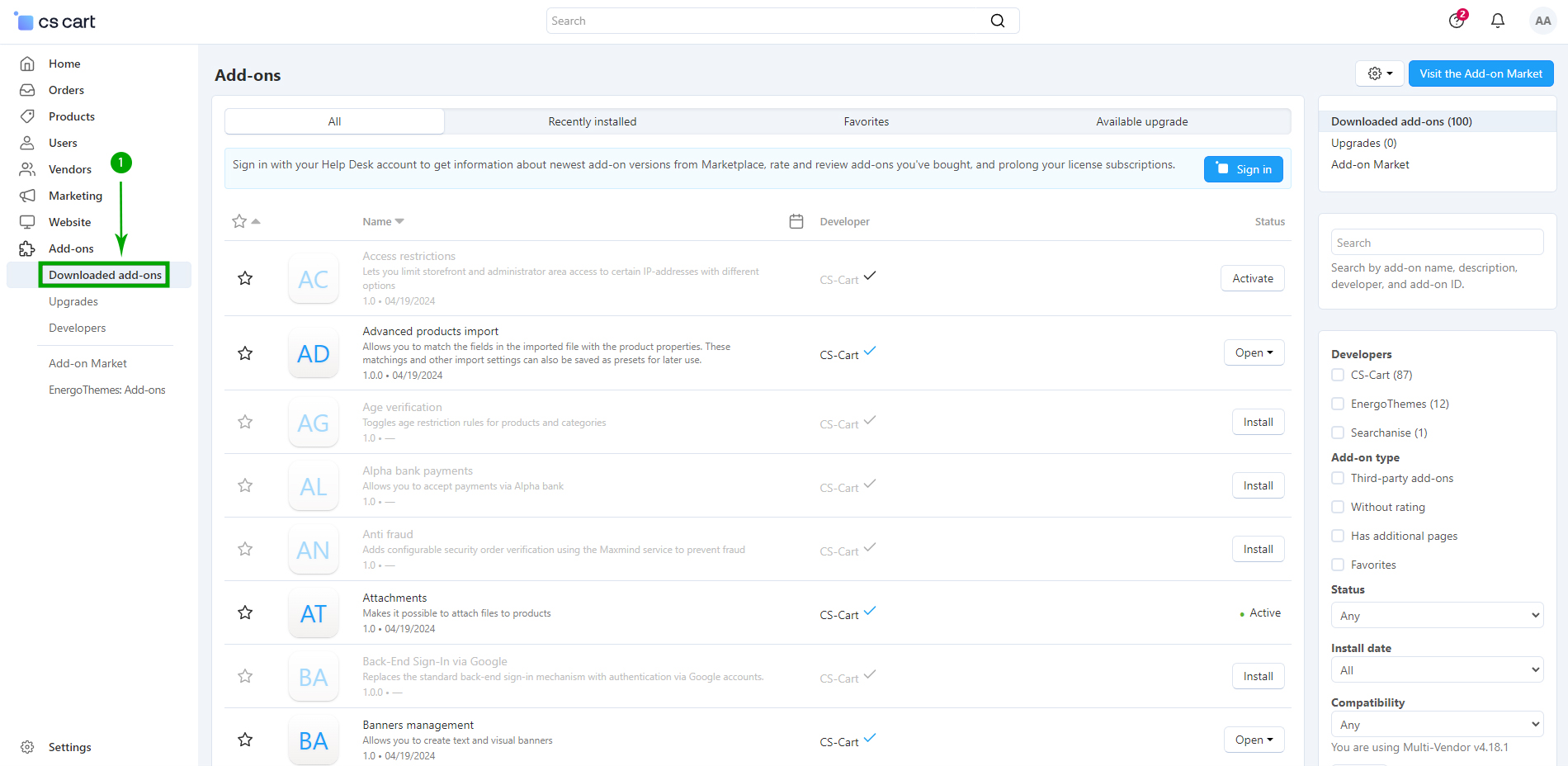Star the Advanced products import add-on

245,353
